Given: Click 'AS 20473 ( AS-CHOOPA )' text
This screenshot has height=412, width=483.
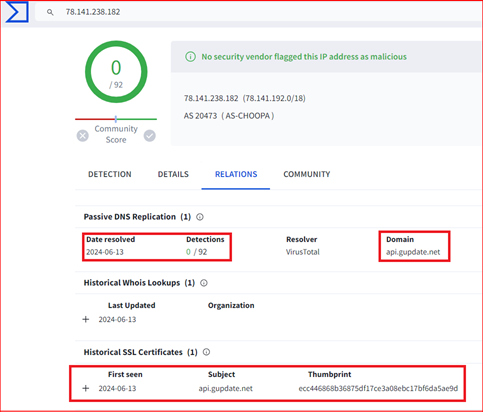Looking at the screenshot, I should click(229, 116).
